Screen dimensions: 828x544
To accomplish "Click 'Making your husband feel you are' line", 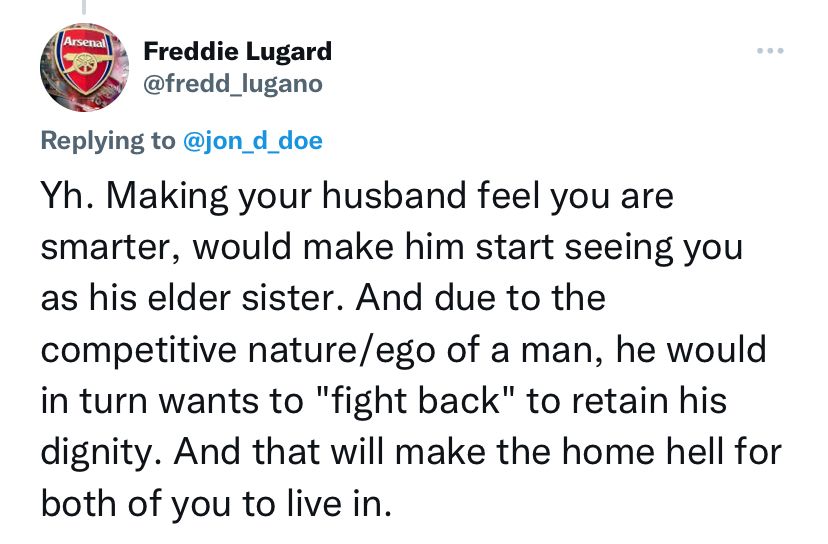I will pos(390,196).
